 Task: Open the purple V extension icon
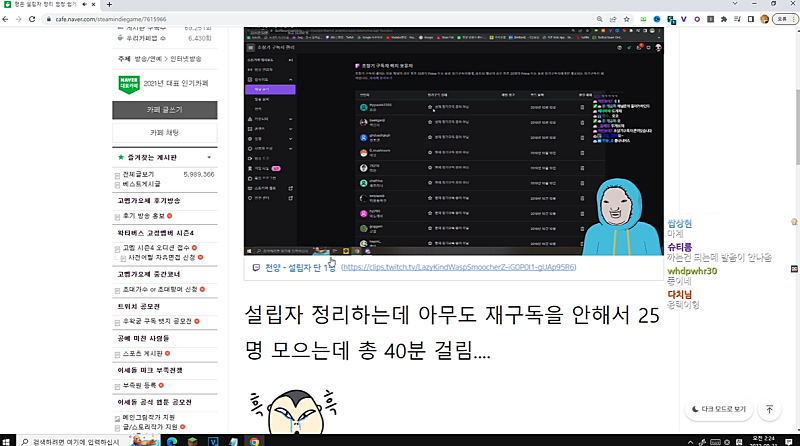684,19
